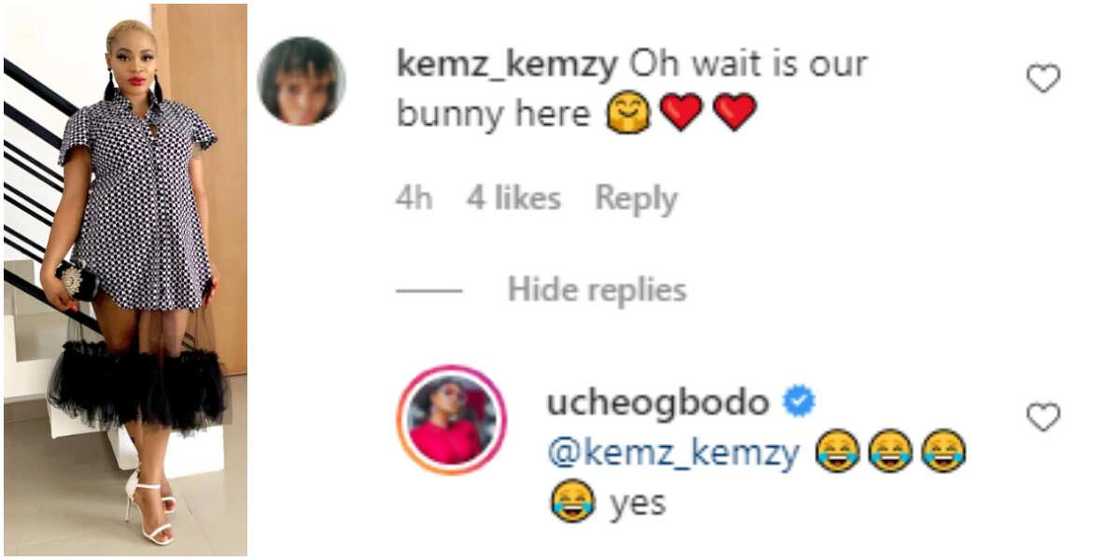
Task: Collapse the thread with Hide replies
Action: [597, 290]
